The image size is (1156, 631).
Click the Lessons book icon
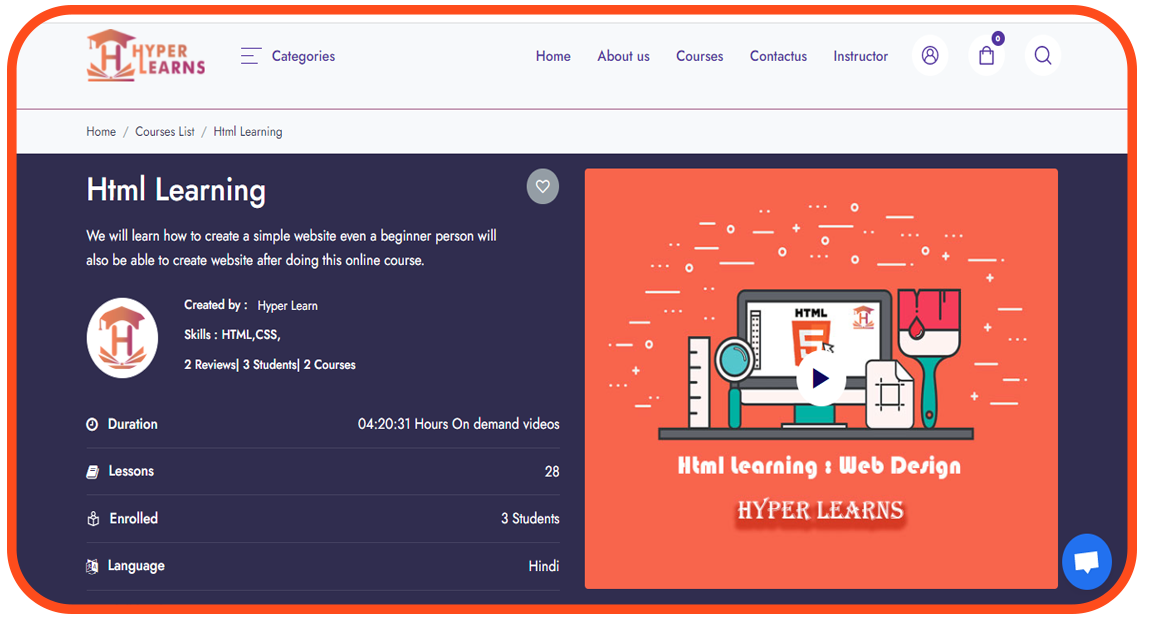92,472
